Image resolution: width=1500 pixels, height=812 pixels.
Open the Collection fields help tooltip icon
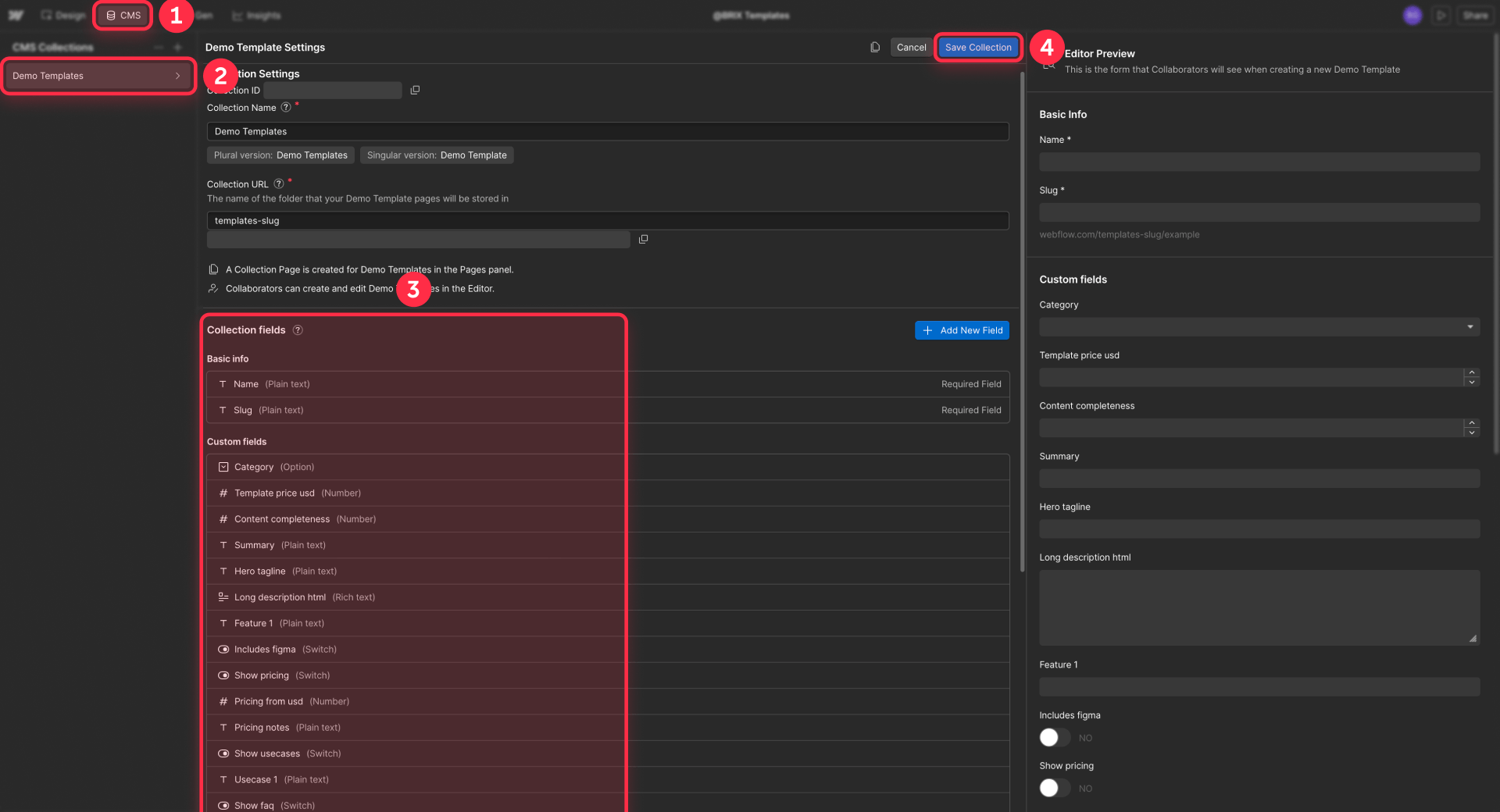[298, 329]
